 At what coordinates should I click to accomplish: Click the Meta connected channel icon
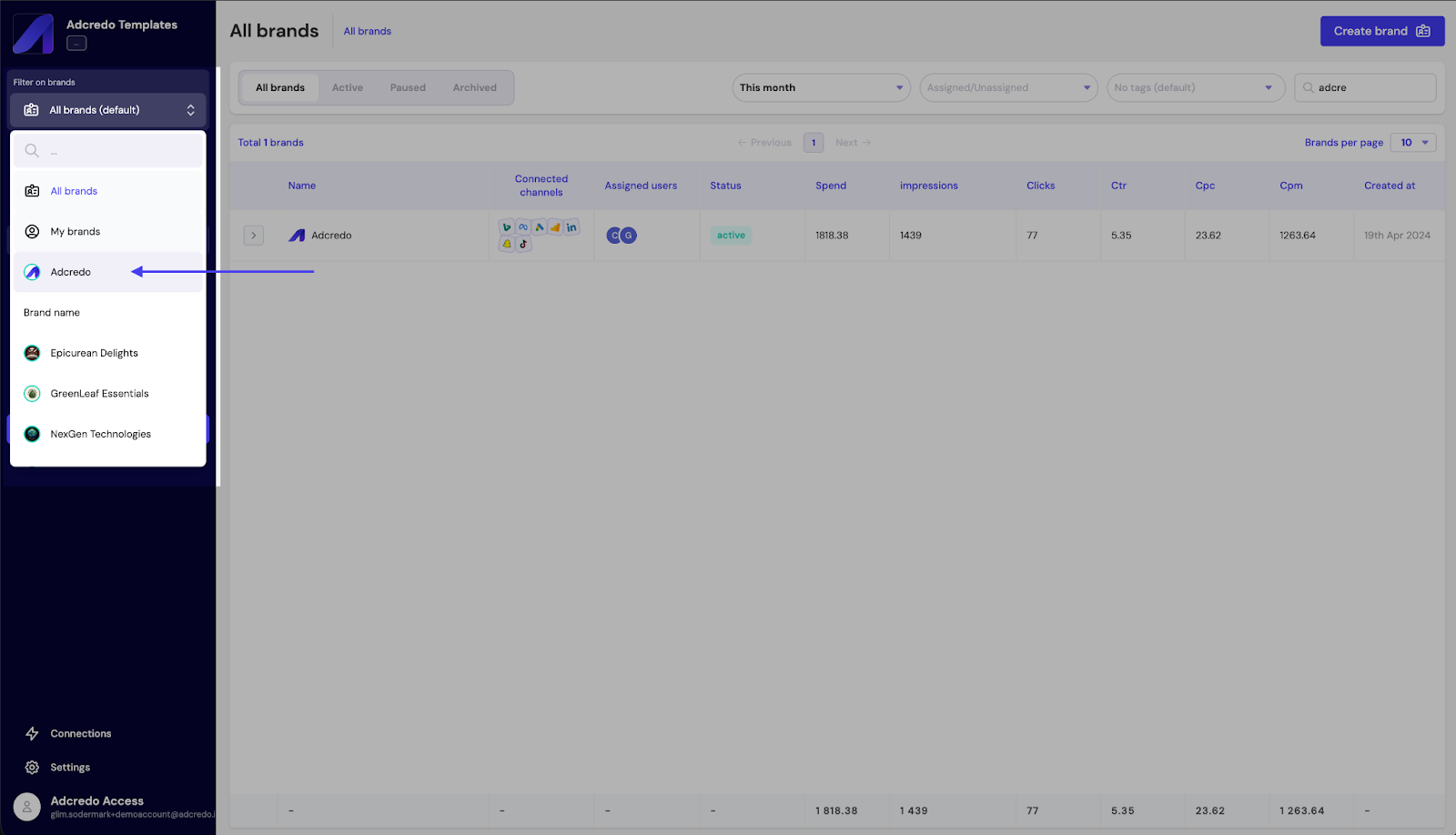[x=523, y=227]
